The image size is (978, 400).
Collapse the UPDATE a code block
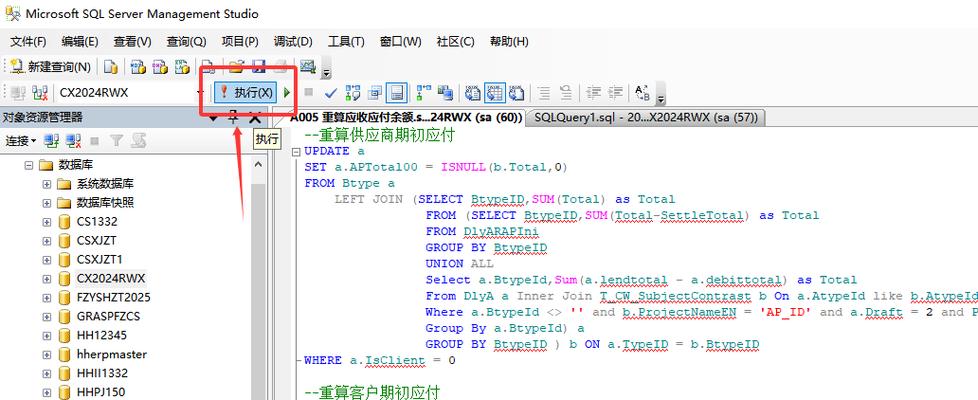(297, 152)
